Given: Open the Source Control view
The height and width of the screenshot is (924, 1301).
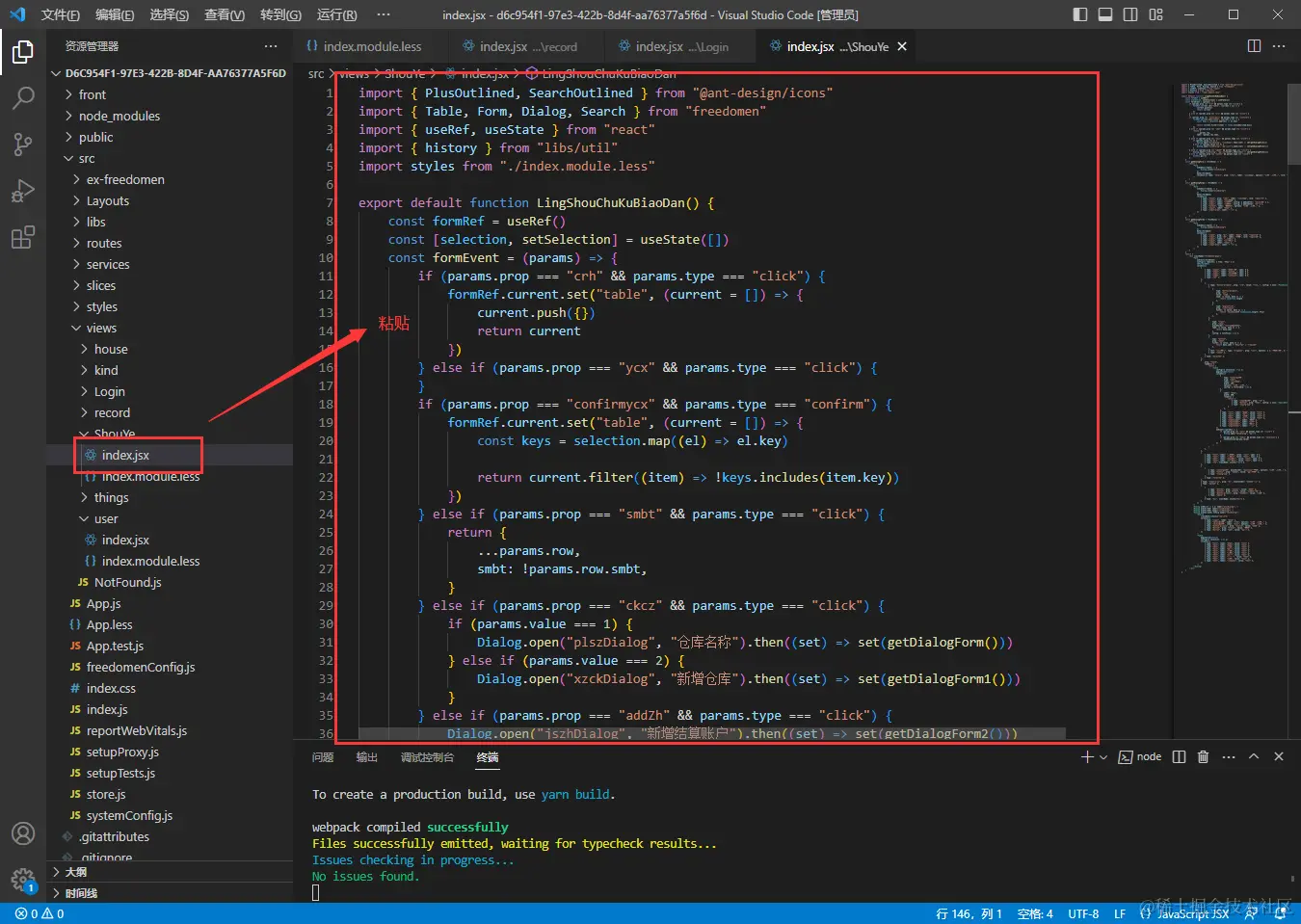Looking at the screenshot, I should [x=23, y=144].
